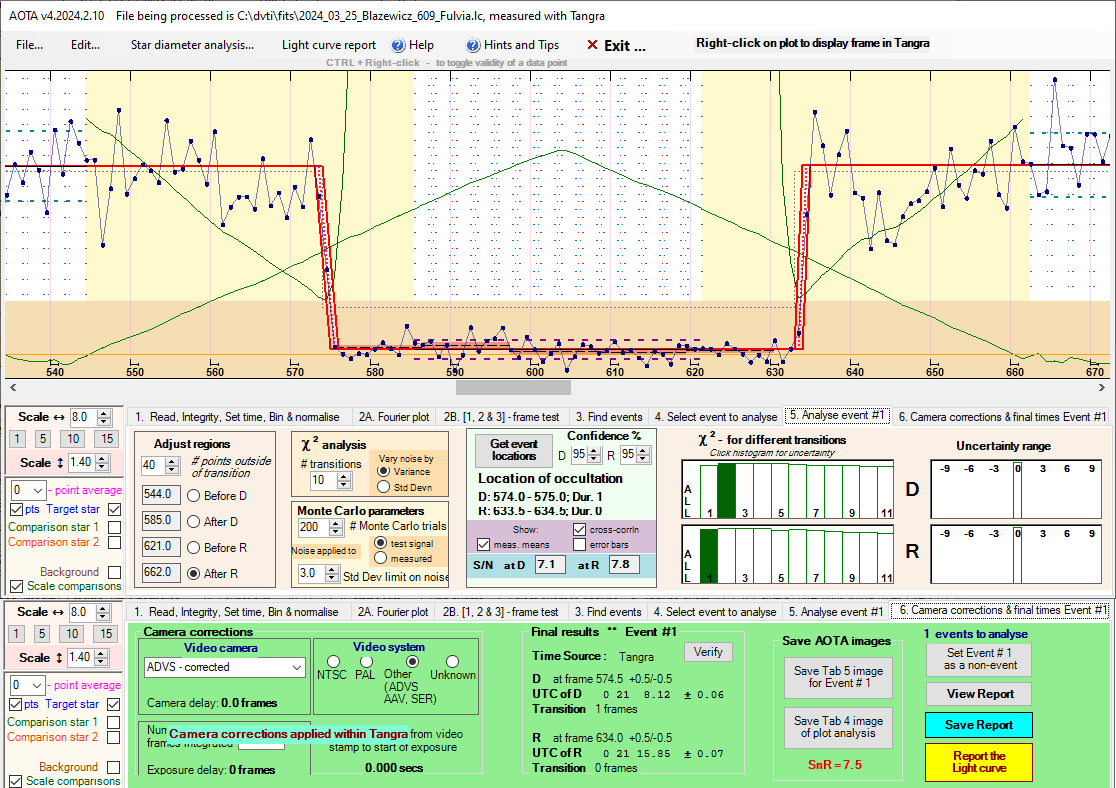Toggle upper Scale comparisons checkbox

coord(16,587)
